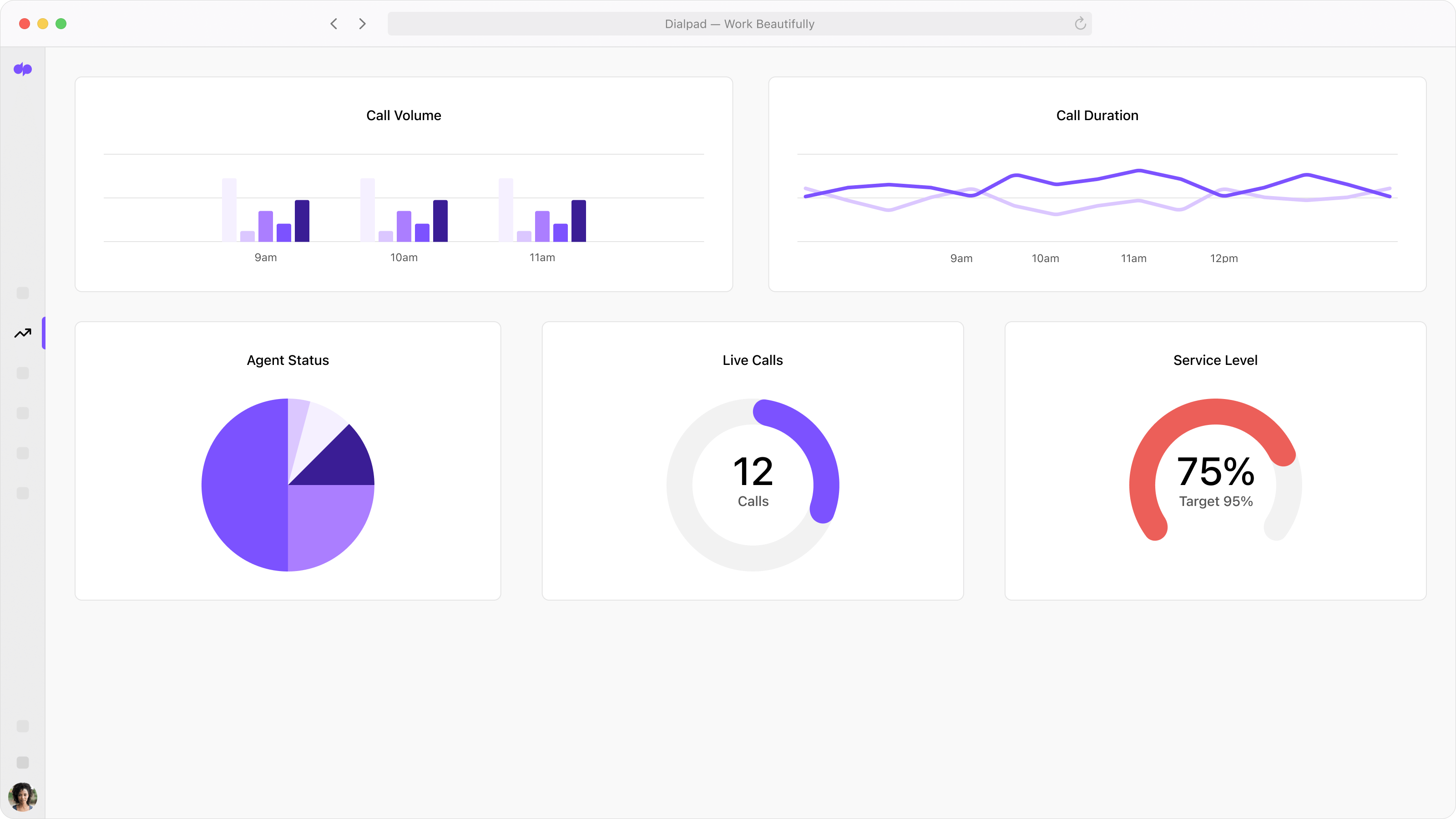Click the Dialpad logo at top of sidebar

click(23, 70)
